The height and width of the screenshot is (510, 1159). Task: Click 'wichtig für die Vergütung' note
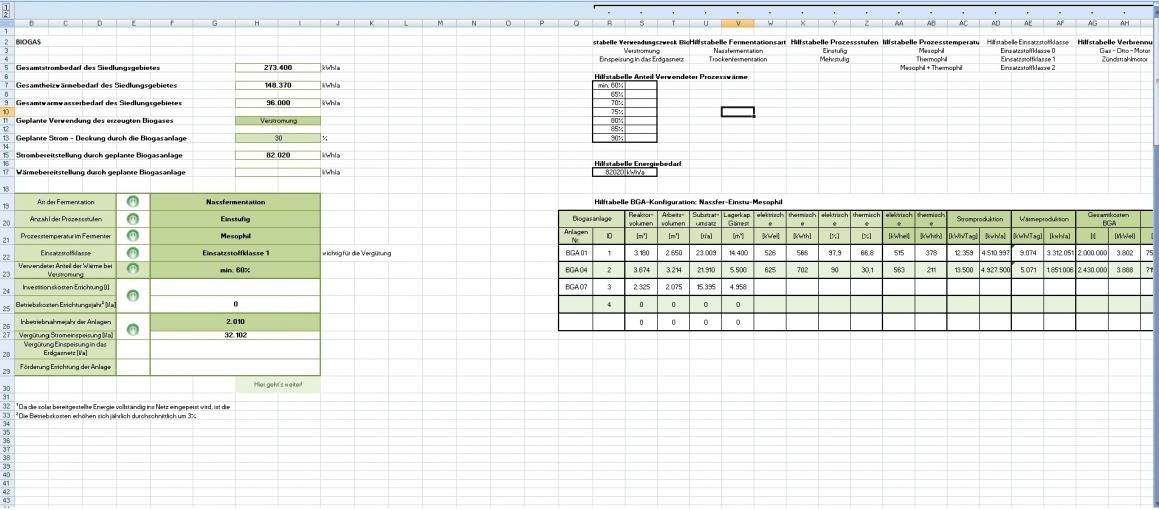click(x=356, y=253)
